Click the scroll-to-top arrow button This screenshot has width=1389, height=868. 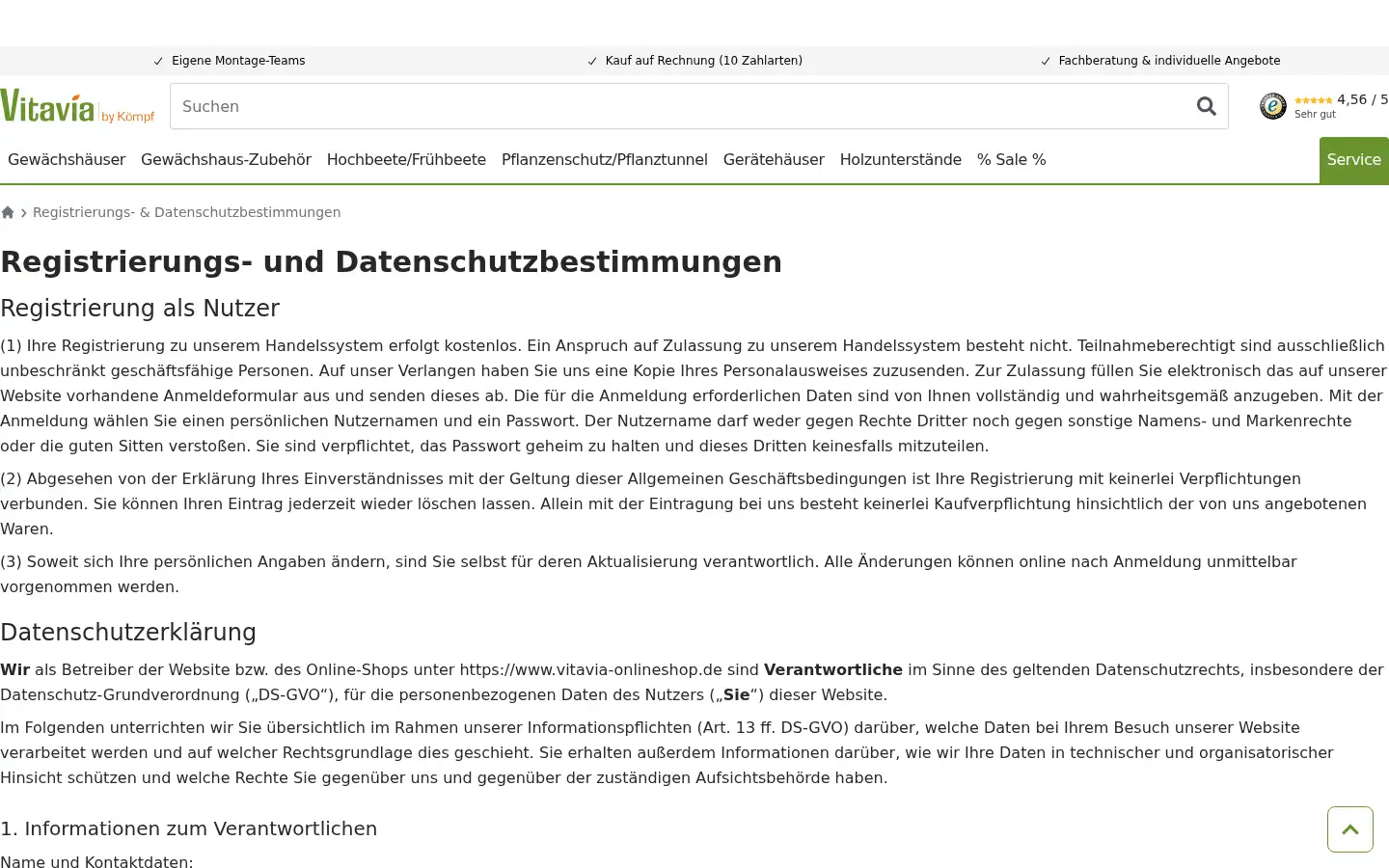tap(1349, 829)
